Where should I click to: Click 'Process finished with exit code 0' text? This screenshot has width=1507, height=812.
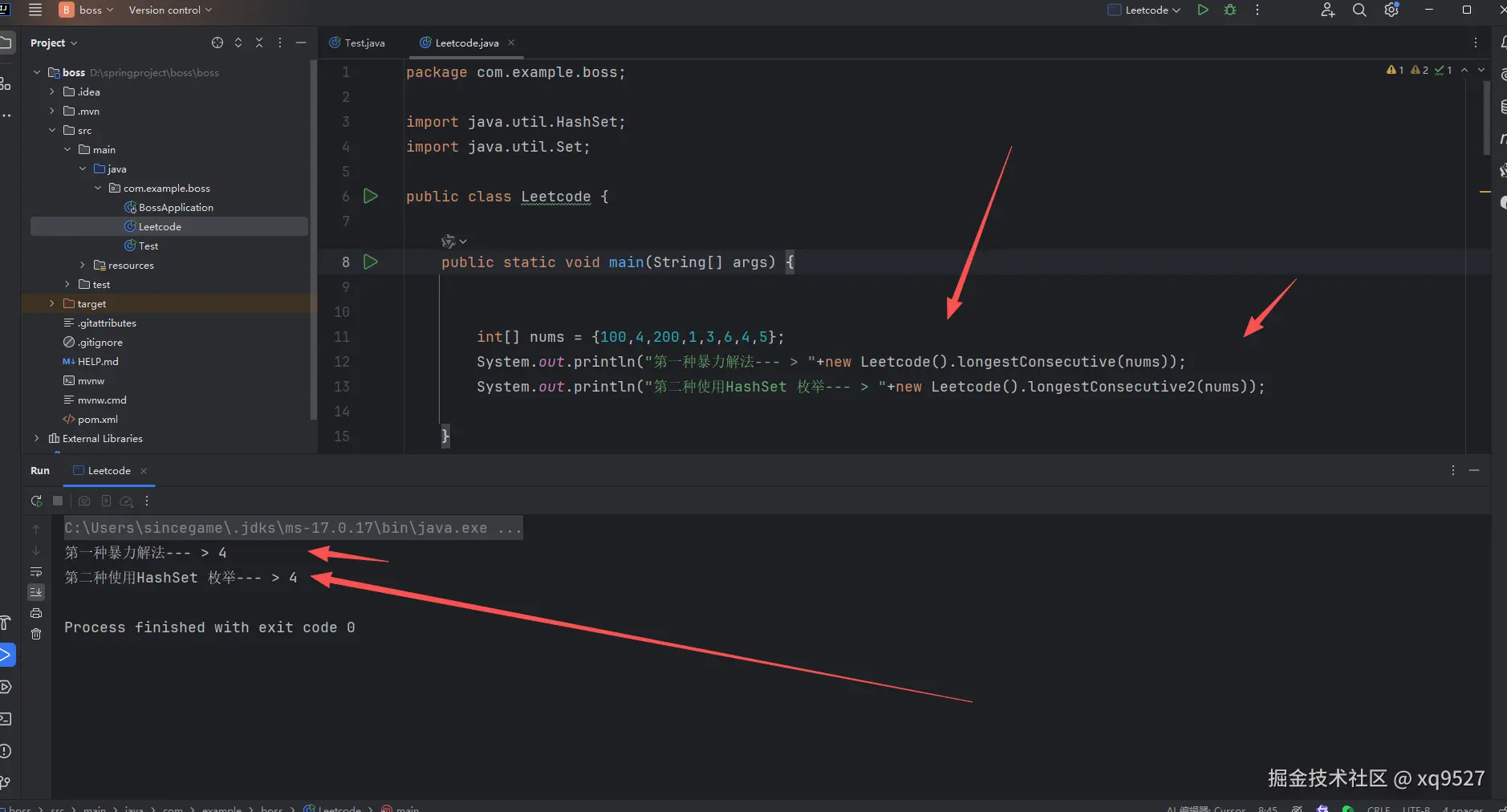(209, 627)
